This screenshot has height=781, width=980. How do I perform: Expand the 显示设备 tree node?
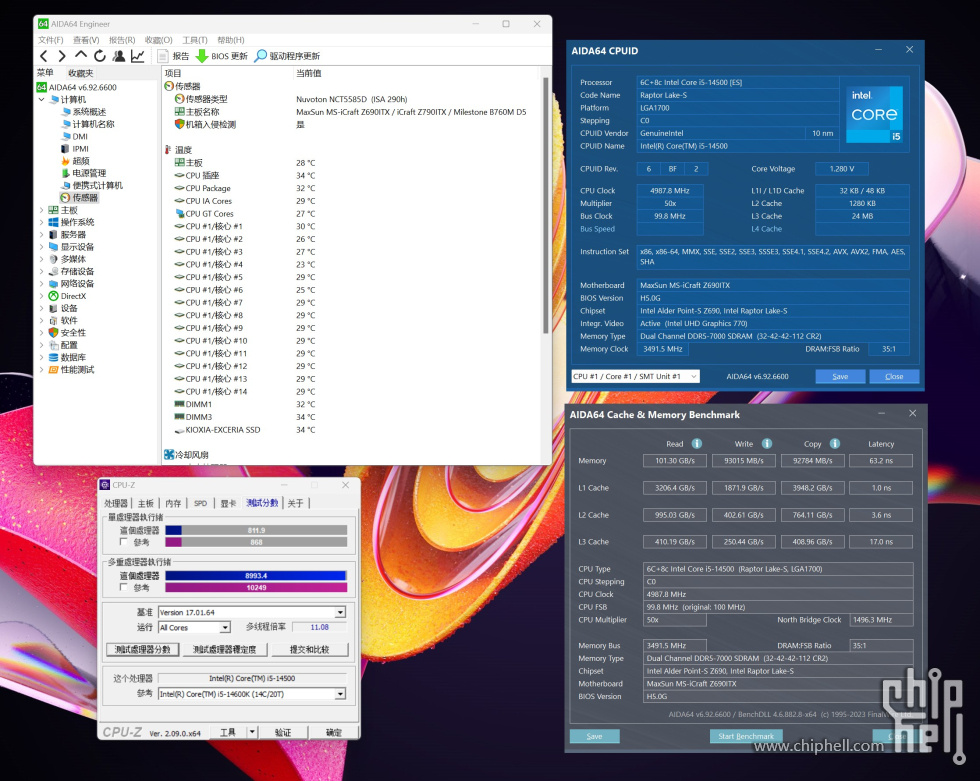click(x=42, y=247)
